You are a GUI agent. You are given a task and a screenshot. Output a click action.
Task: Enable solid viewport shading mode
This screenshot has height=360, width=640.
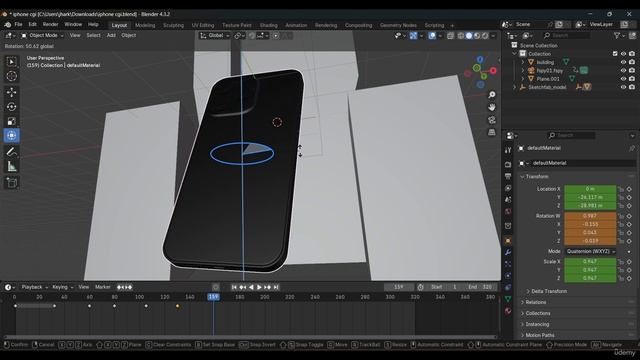point(469,36)
